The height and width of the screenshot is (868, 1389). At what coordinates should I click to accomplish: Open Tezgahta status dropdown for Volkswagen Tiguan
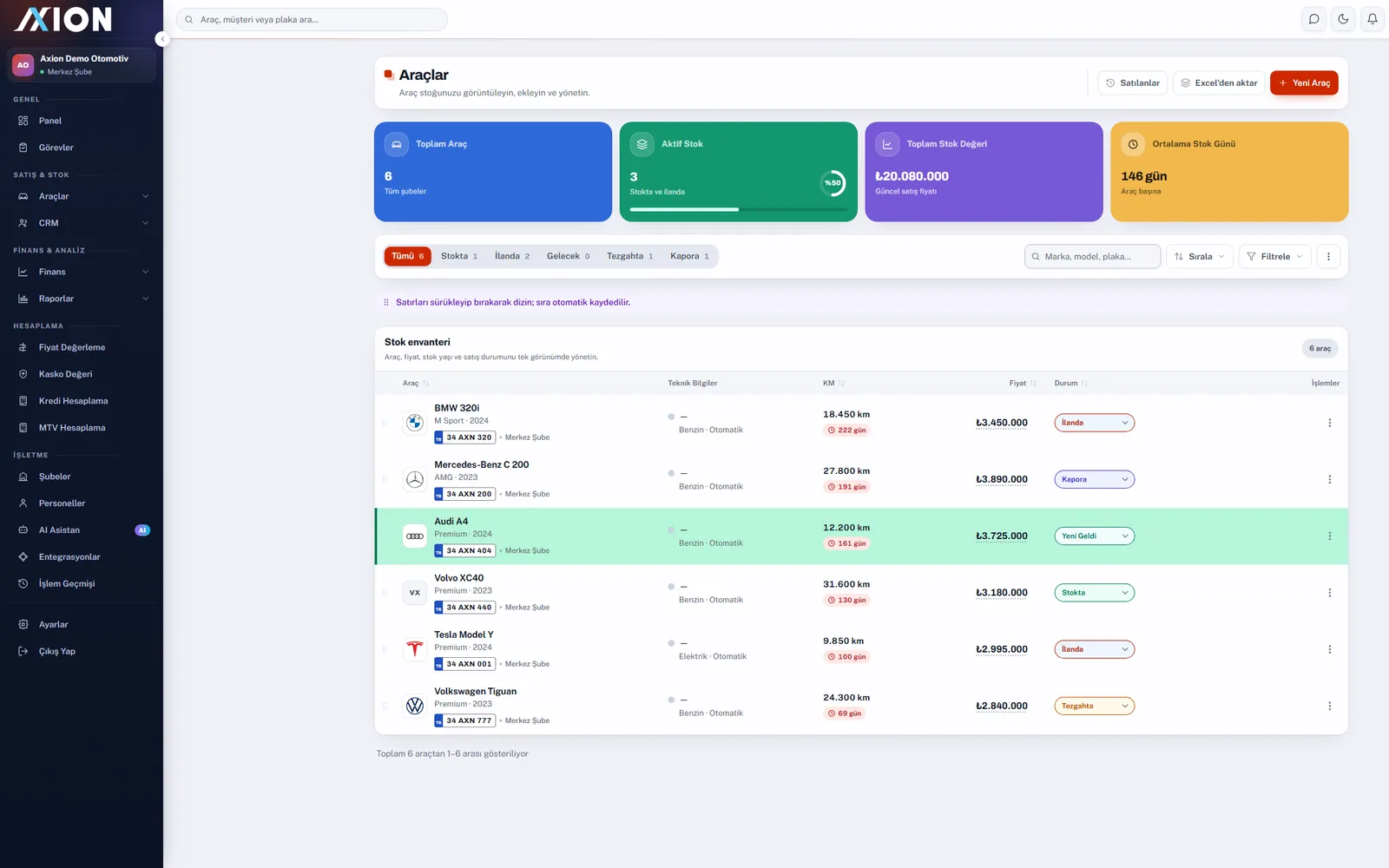1094,706
